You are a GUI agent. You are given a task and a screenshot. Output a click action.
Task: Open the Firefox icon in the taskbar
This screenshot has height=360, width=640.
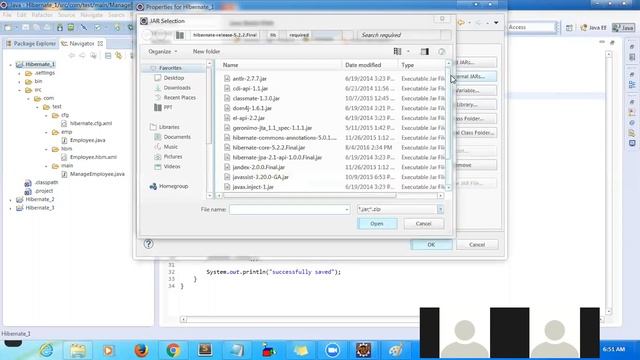141,350
